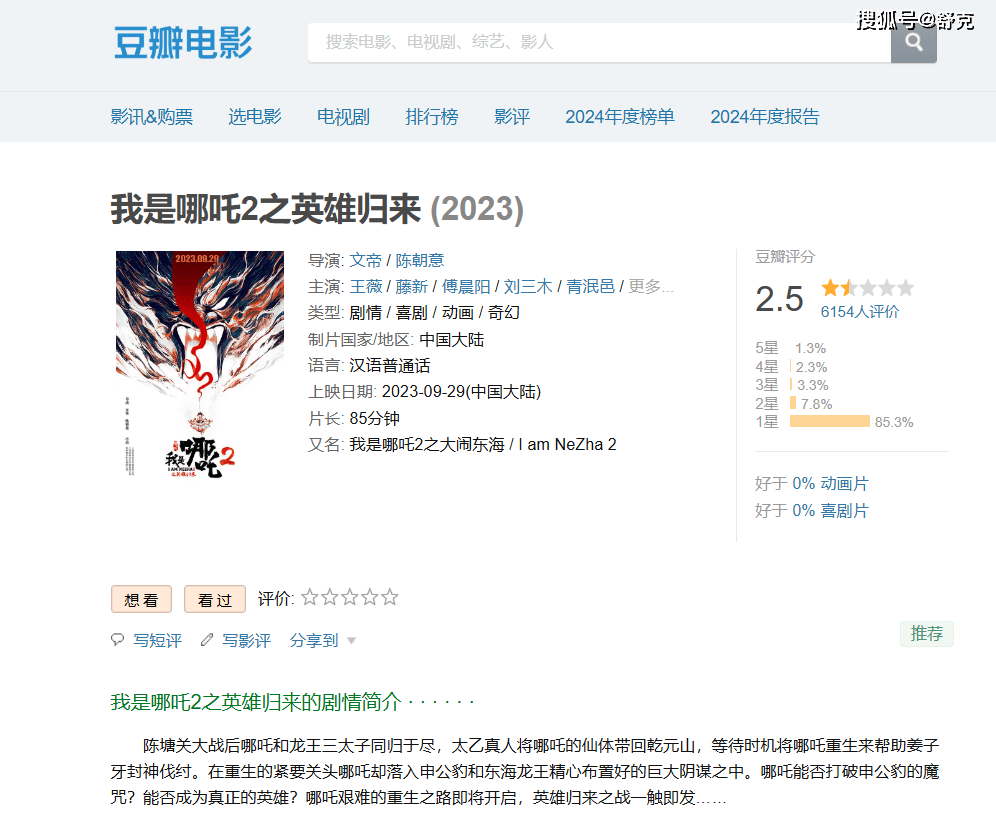Click the 3星 3.3% rating bar

[791, 384]
